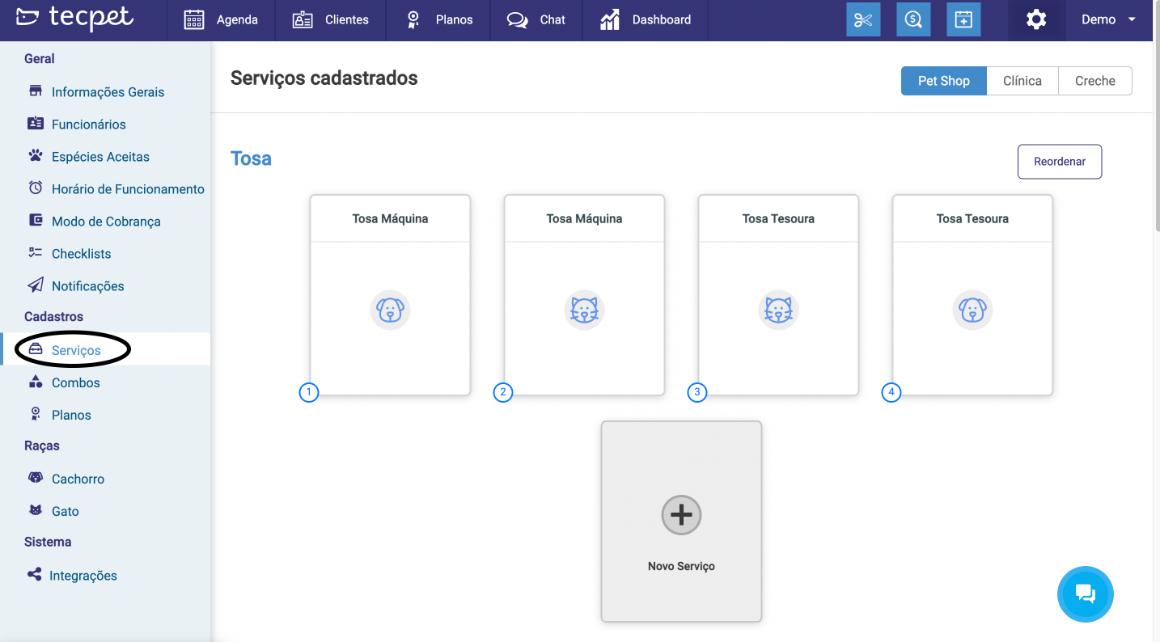Expand the Demo account dropdown
Viewport: 1160px width, 642px height.
(x=1108, y=20)
